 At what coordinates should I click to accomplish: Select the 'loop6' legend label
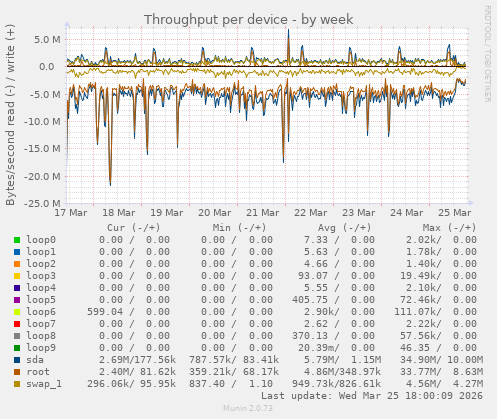[x=41, y=312]
